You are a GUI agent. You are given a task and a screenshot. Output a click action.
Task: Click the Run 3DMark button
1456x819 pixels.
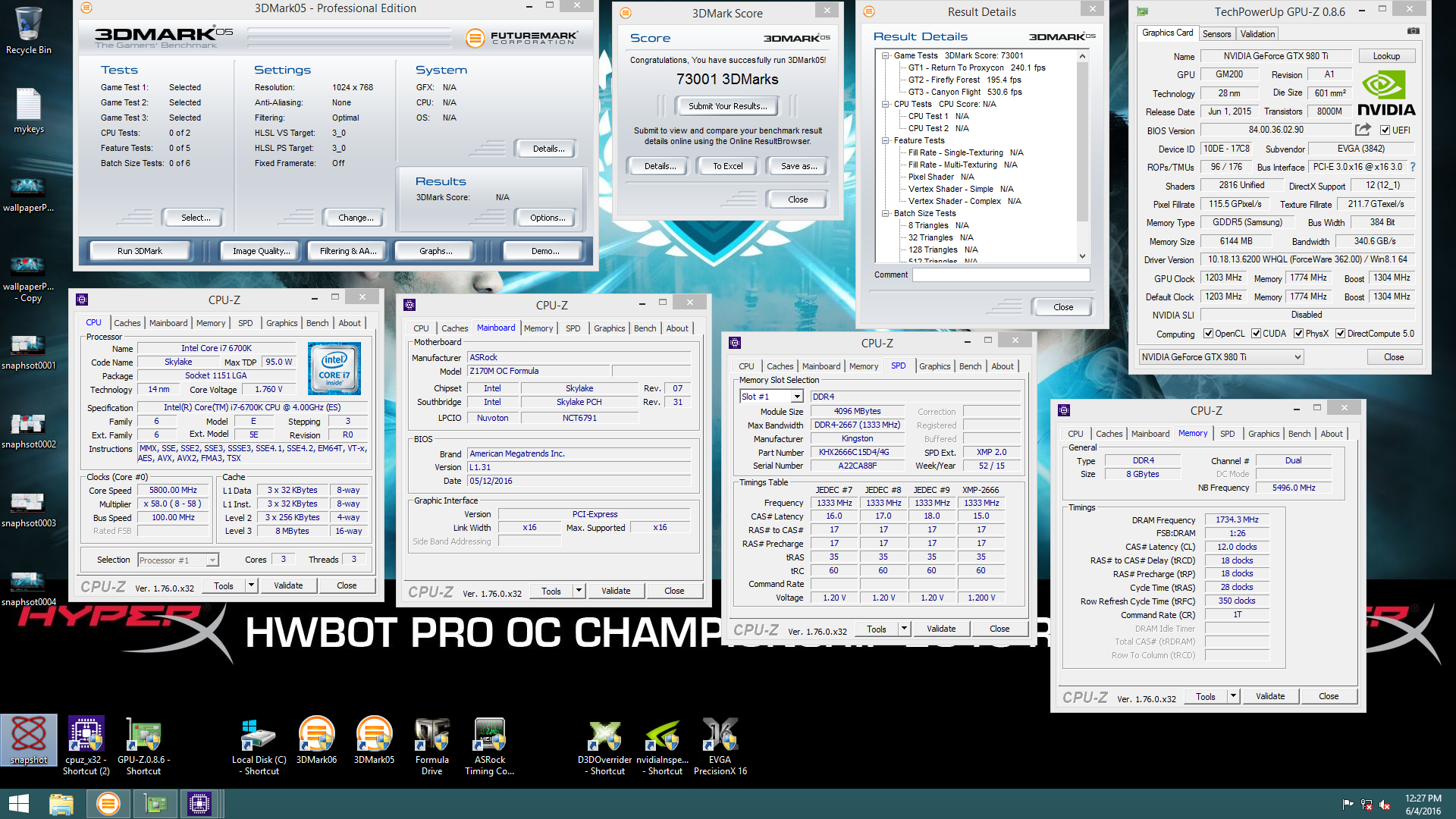pos(140,251)
